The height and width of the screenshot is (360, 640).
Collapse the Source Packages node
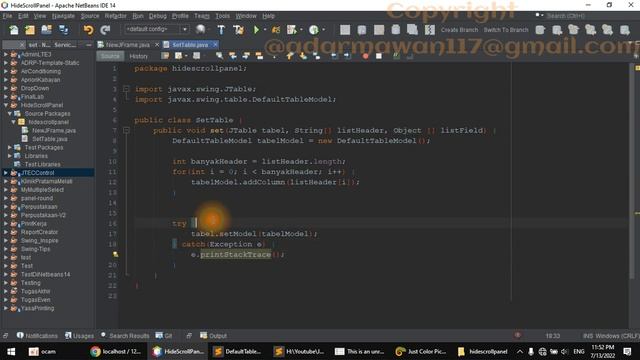(x=10, y=114)
